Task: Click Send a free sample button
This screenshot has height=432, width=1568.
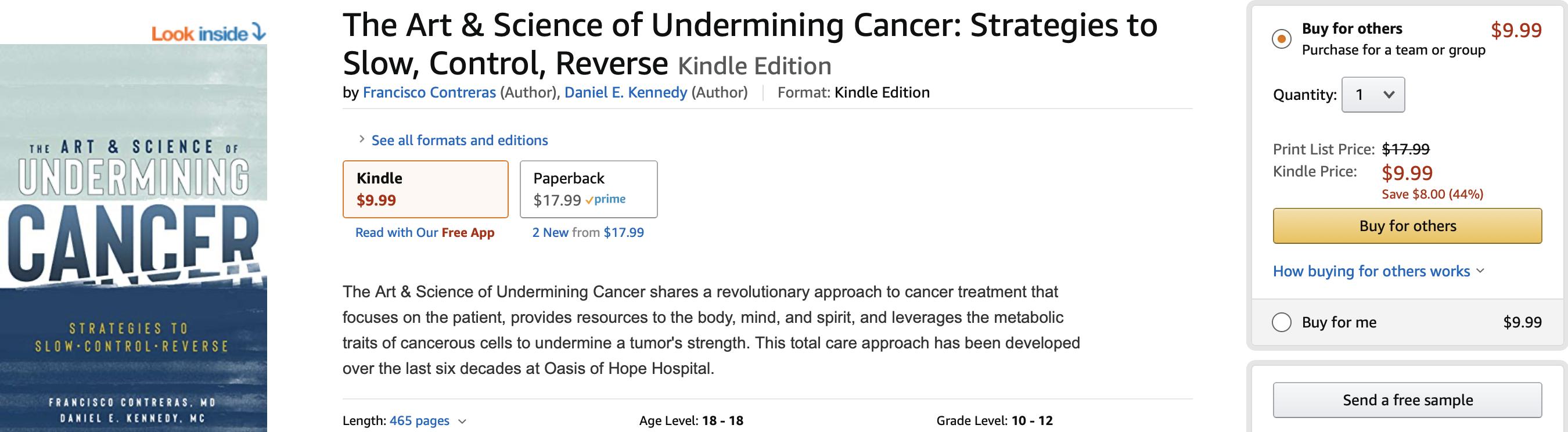Action: coord(1407,399)
